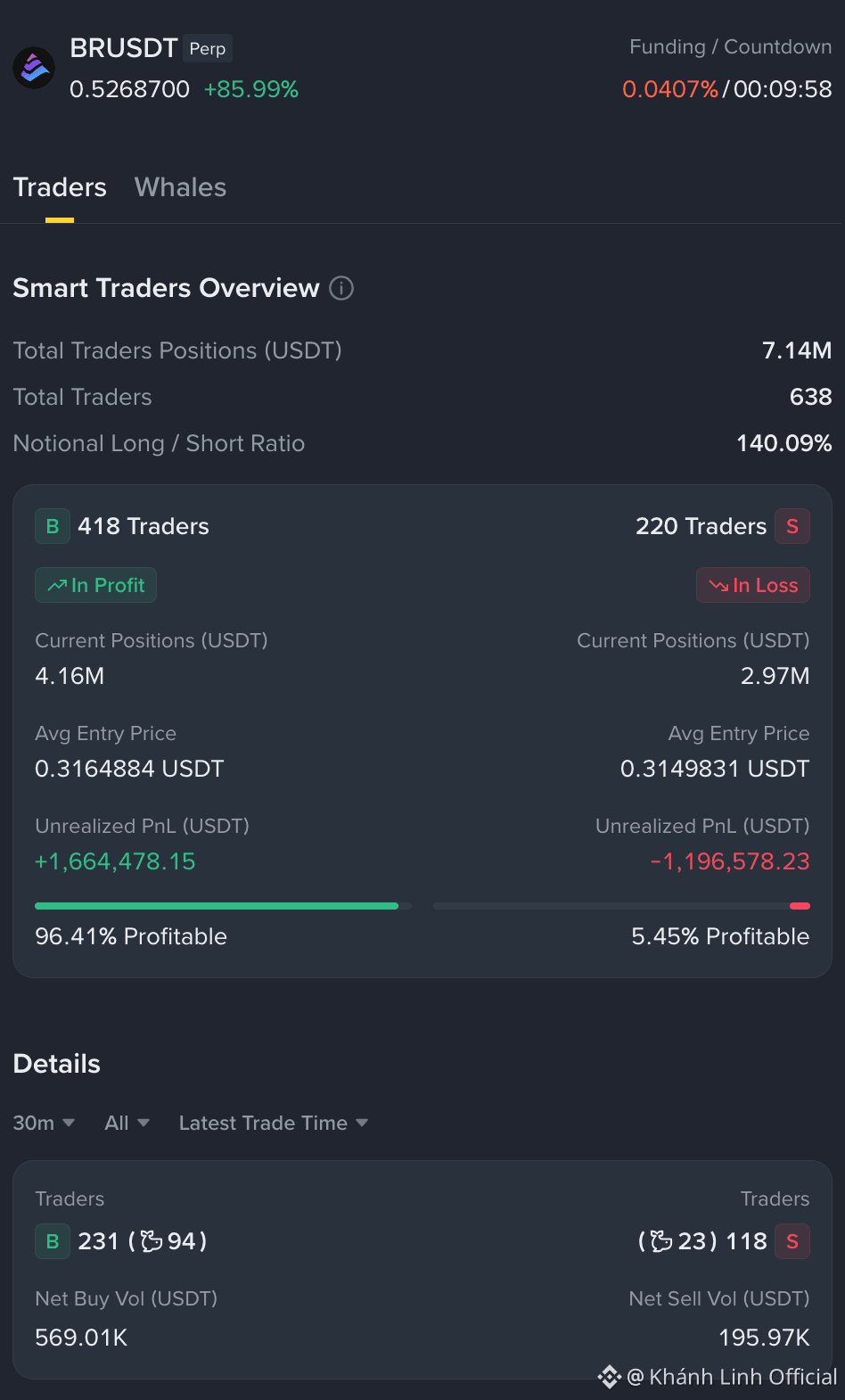845x1400 pixels.
Task: Click the whale icon next to 23
Action: tap(661, 1241)
